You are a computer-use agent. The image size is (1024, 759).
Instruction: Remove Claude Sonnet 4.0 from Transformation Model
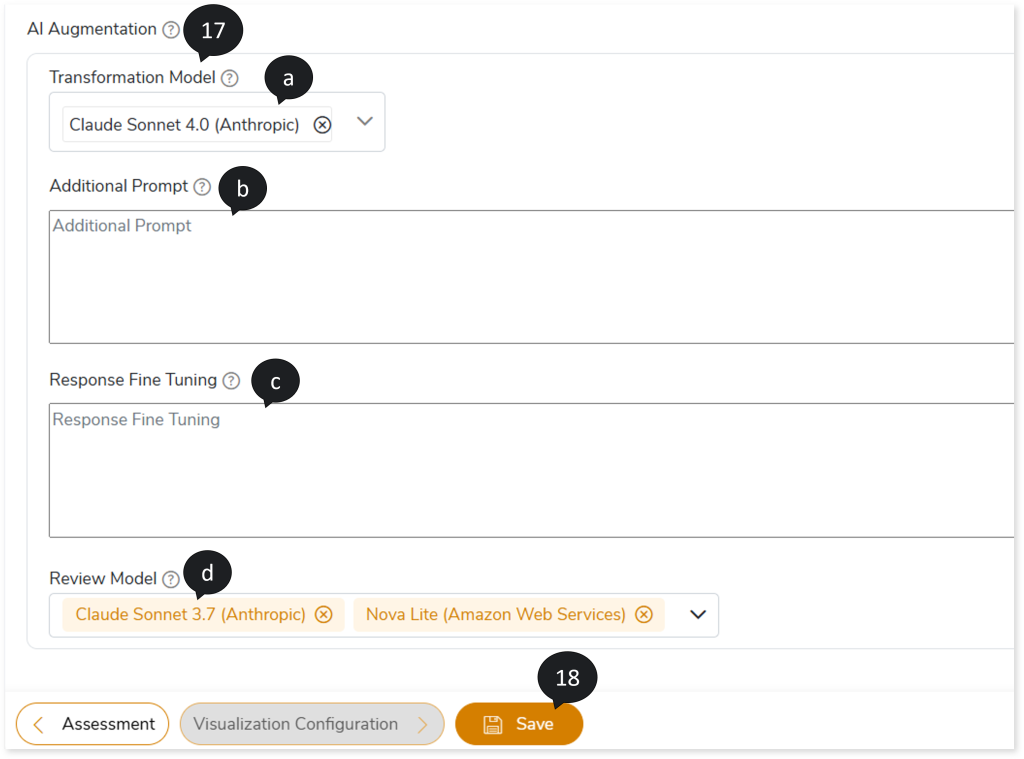pyautogui.click(x=322, y=125)
